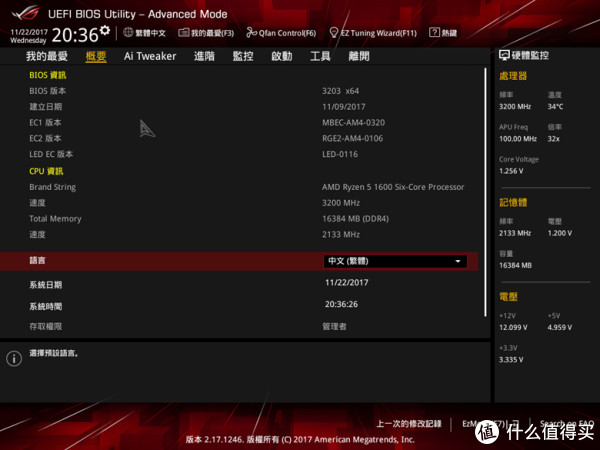600x450 pixels.
Task: Click memory voltage reading 1.200 V
Action: (x=560, y=233)
